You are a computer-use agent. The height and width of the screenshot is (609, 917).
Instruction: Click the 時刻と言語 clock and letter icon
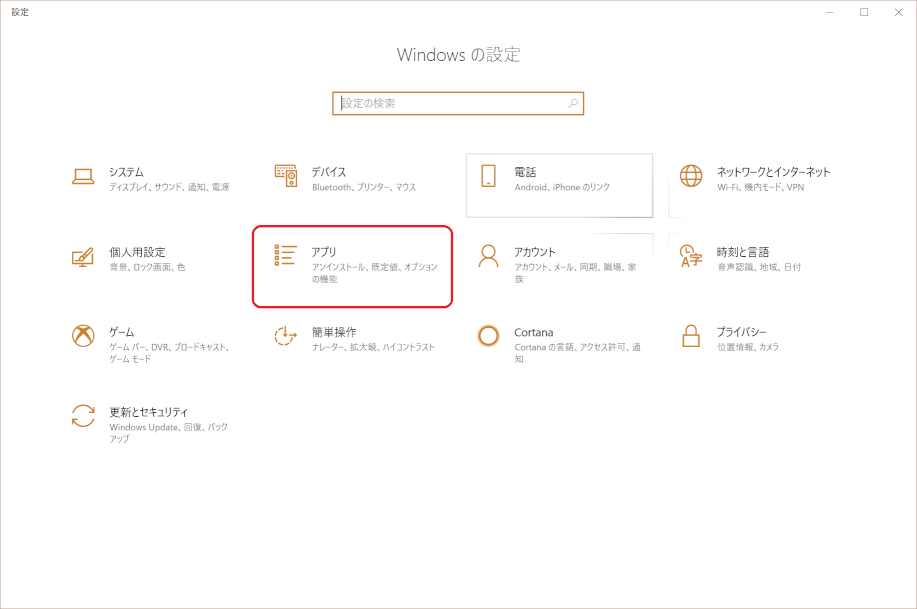tap(691, 256)
